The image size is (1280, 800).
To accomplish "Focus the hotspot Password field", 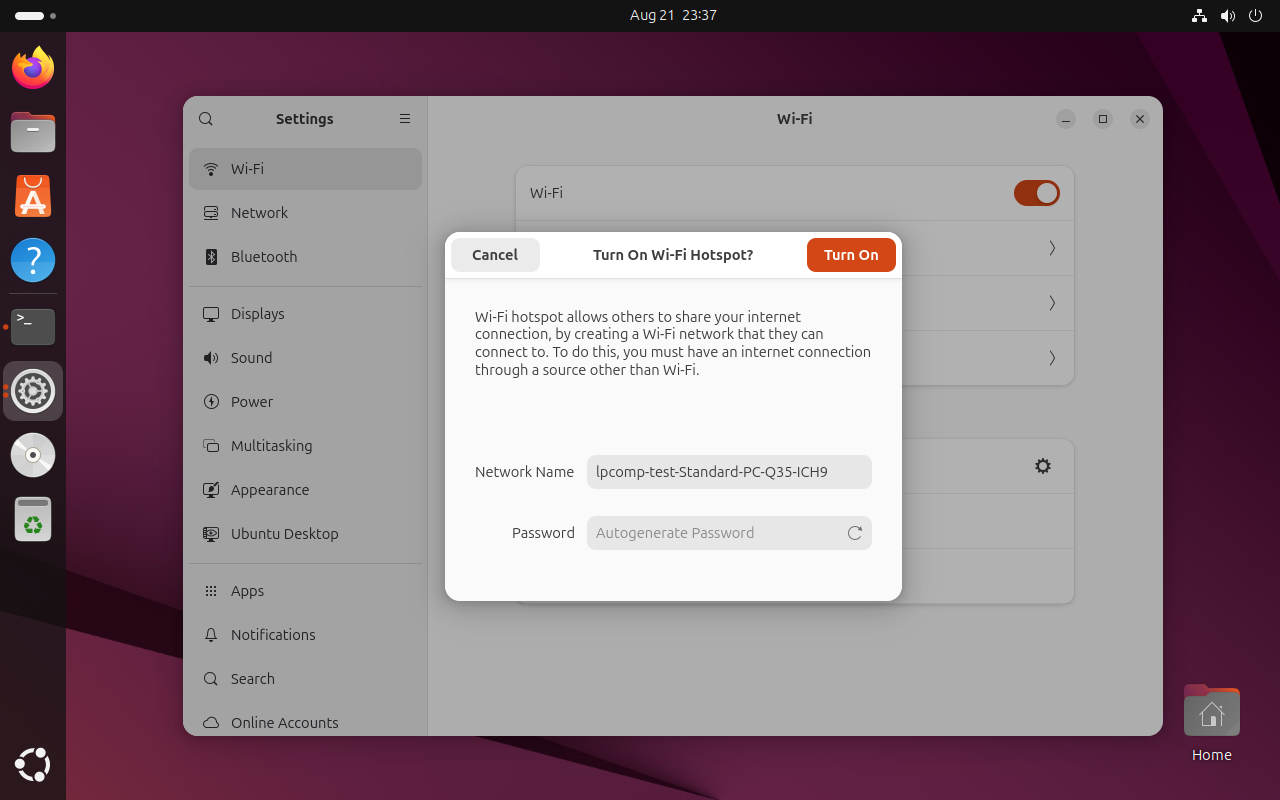I will click(x=729, y=533).
